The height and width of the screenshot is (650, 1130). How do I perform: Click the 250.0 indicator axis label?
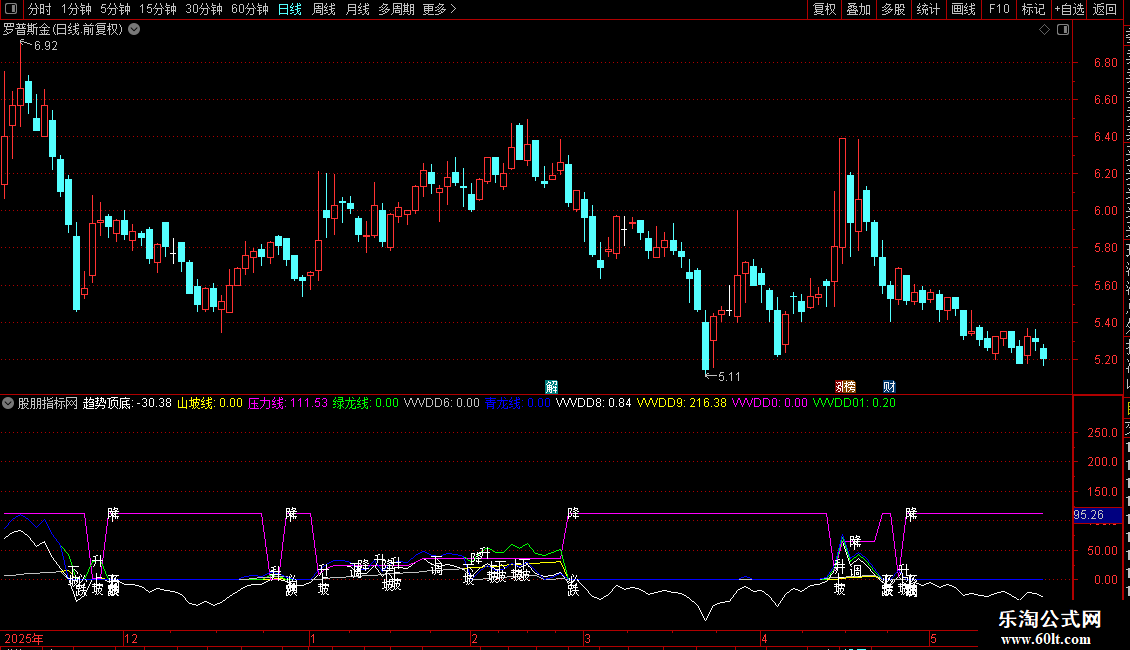click(x=1103, y=432)
